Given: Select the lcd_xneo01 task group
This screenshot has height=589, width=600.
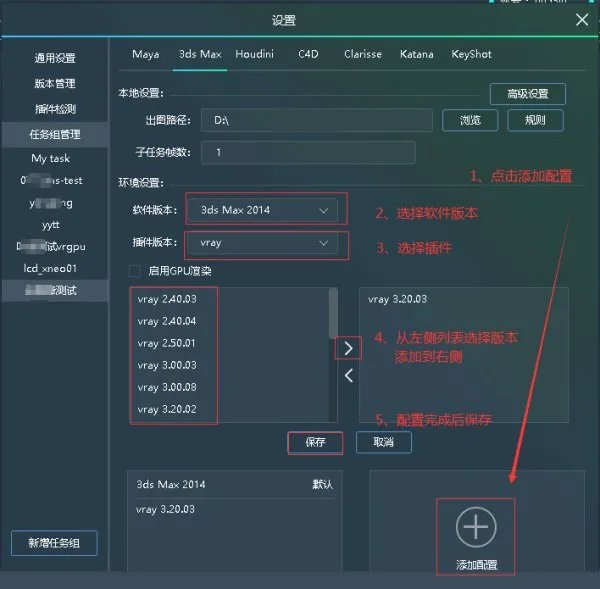Looking at the screenshot, I should (x=51, y=269).
